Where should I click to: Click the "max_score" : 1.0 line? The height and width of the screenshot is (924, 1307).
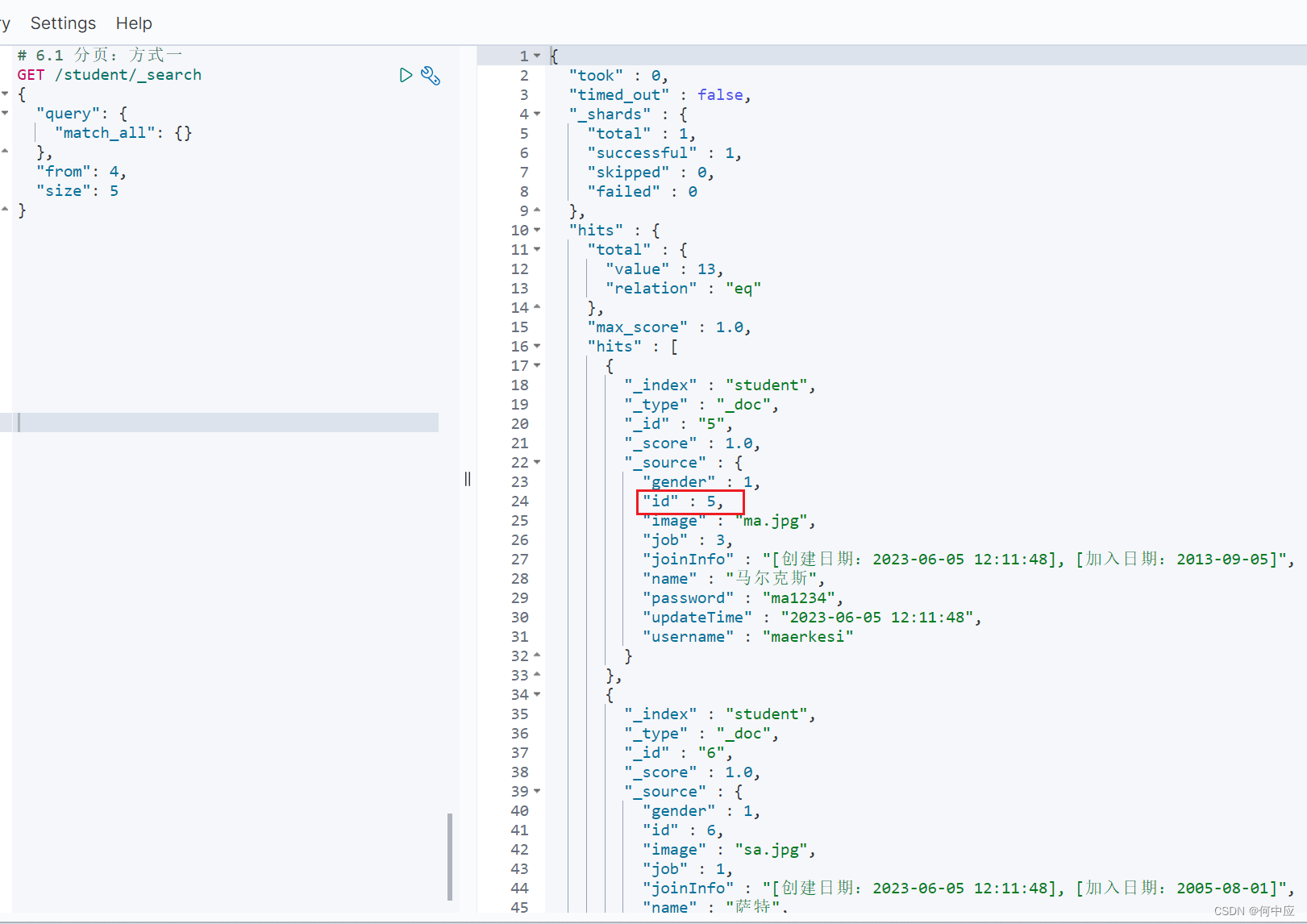pos(669,327)
